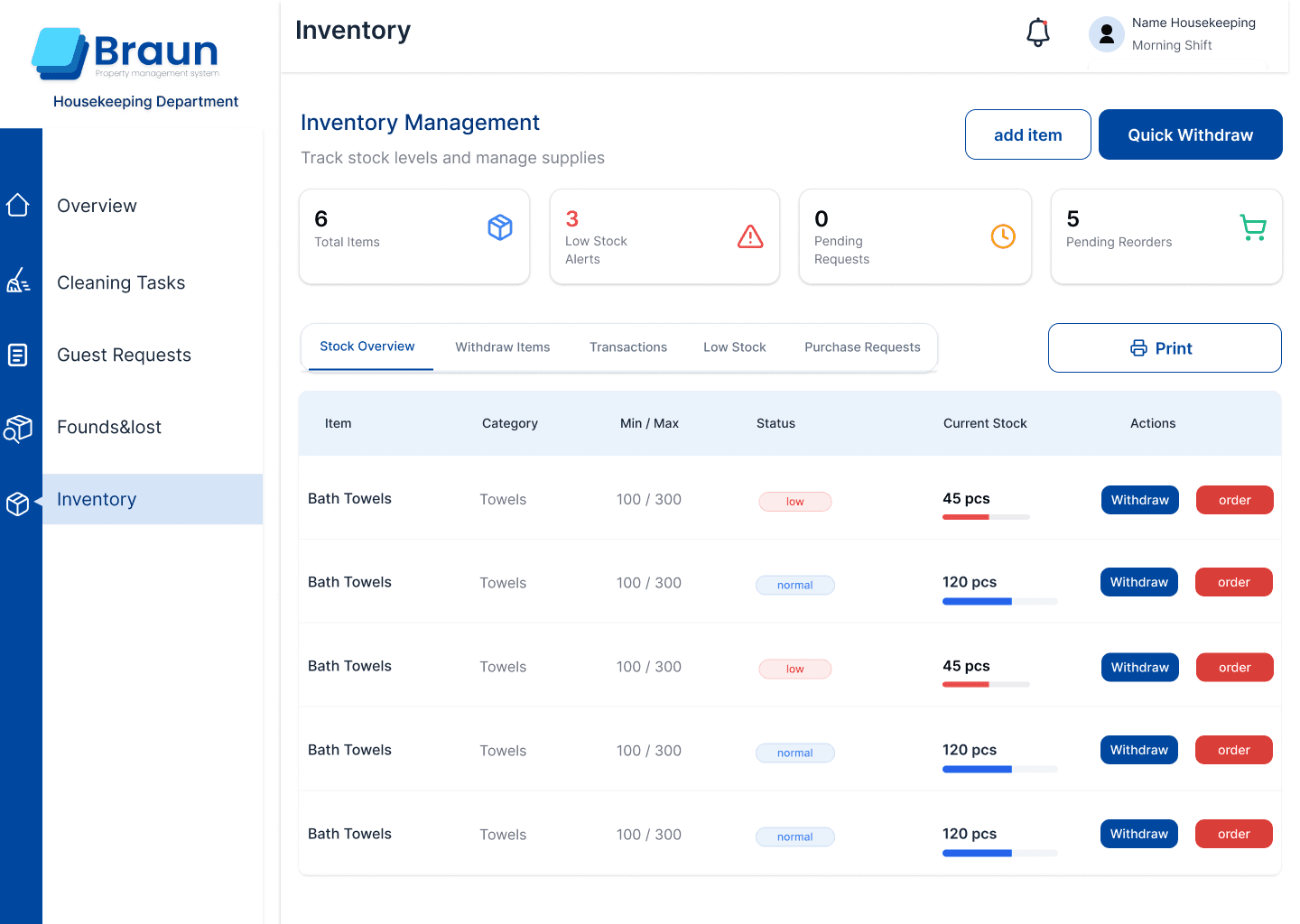Click the Guest Requests document icon

point(18,355)
